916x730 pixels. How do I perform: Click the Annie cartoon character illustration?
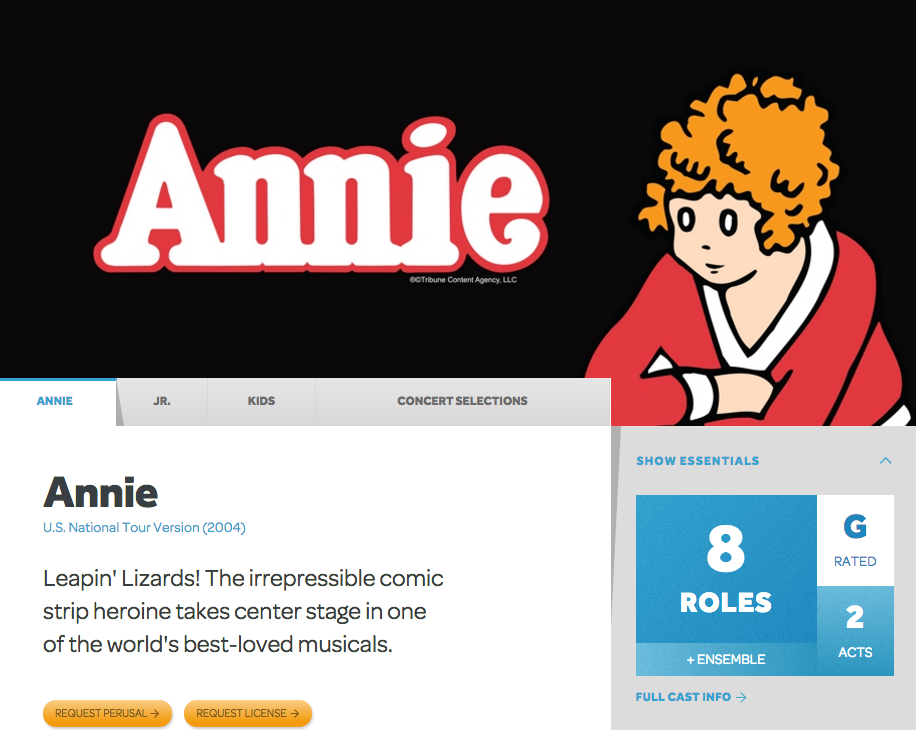click(750, 251)
